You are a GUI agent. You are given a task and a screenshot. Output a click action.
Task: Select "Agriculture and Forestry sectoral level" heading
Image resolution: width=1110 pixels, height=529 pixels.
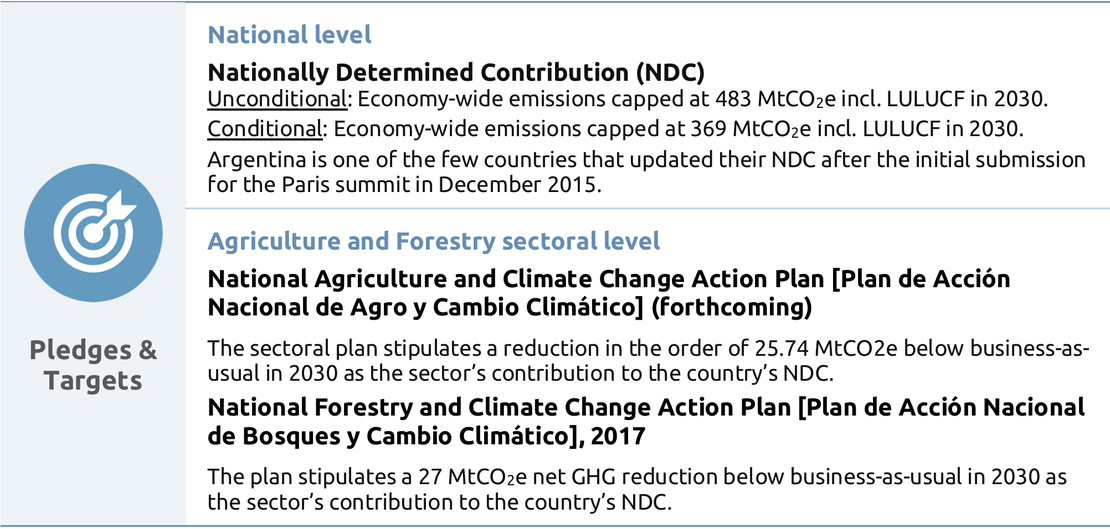point(432,241)
